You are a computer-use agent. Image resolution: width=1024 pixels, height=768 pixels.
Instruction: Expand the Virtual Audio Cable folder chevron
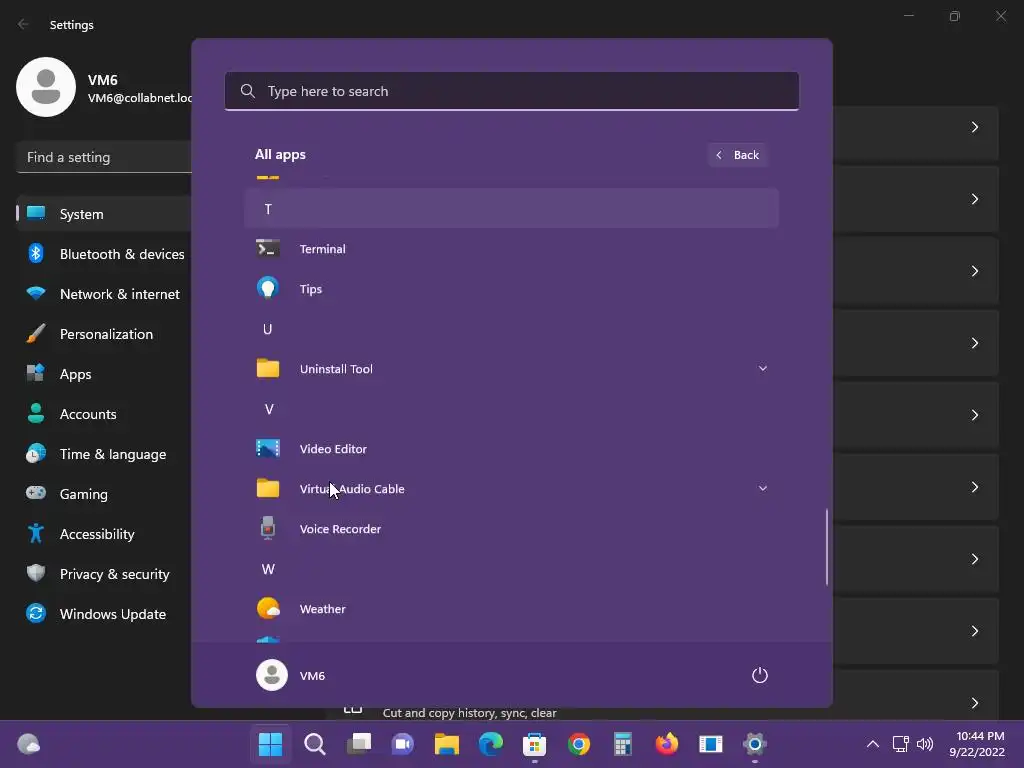(x=762, y=488)
